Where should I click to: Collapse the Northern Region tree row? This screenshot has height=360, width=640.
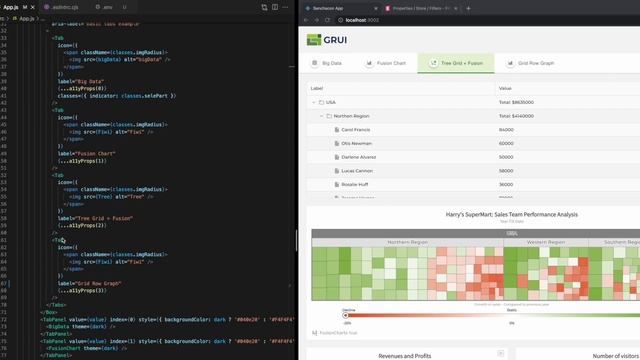(322, 116)
